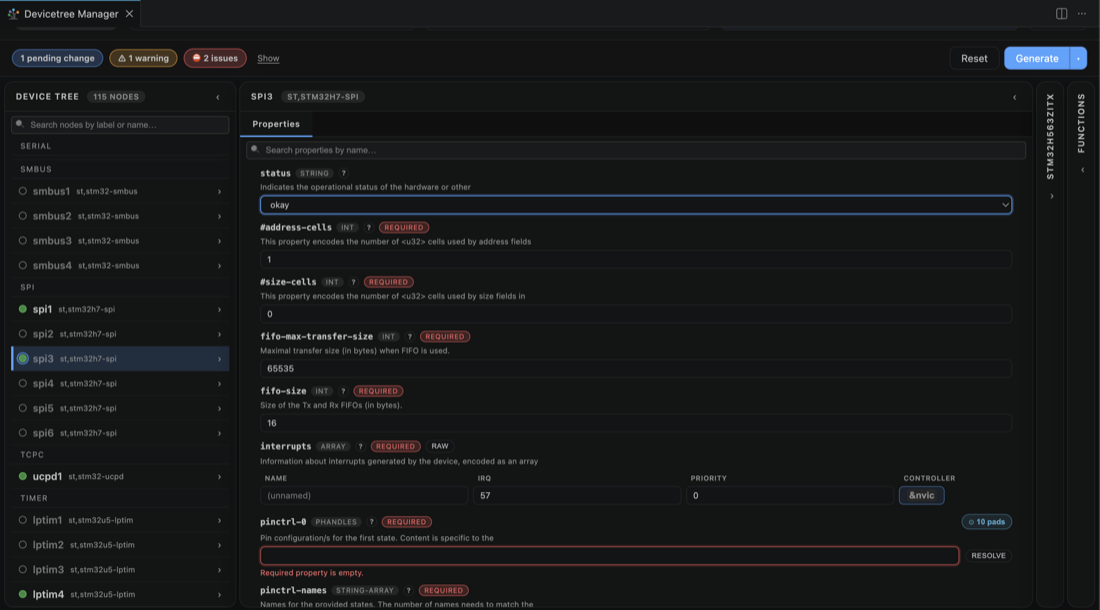Expand the Functions side panel

(1082, 170)
